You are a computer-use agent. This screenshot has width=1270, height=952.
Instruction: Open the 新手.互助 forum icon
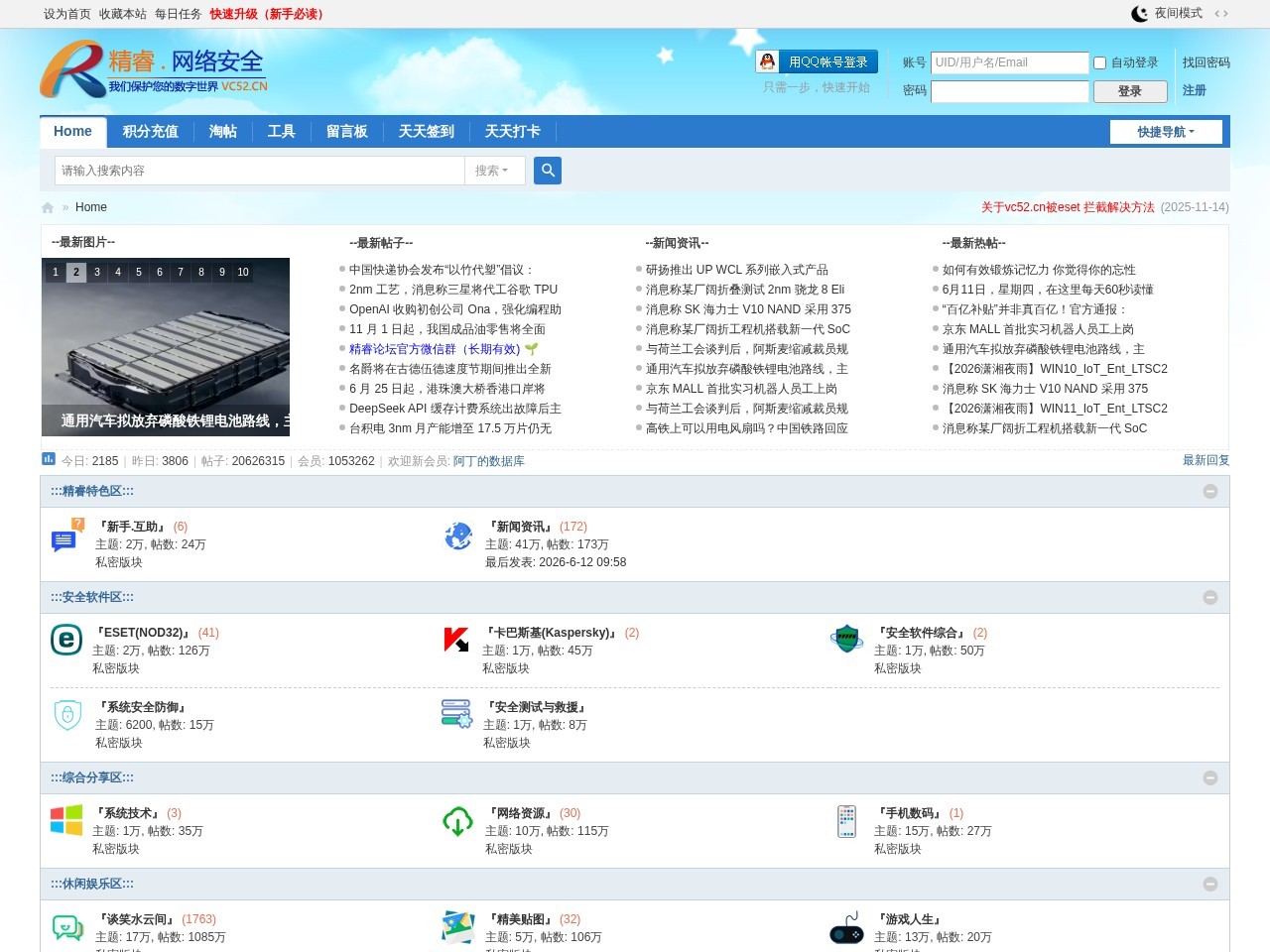click(67, 535)
